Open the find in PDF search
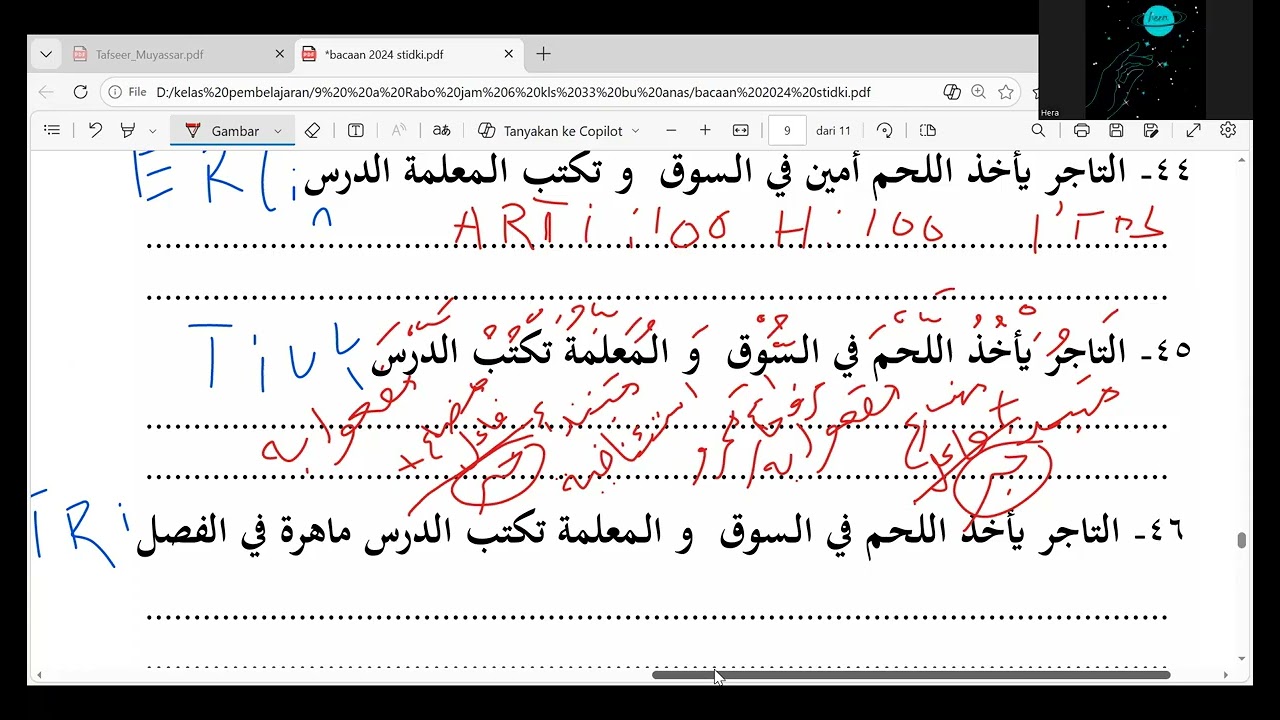Image resolution: width=1280 pixels, height=720 pixels. point(1038,130)
